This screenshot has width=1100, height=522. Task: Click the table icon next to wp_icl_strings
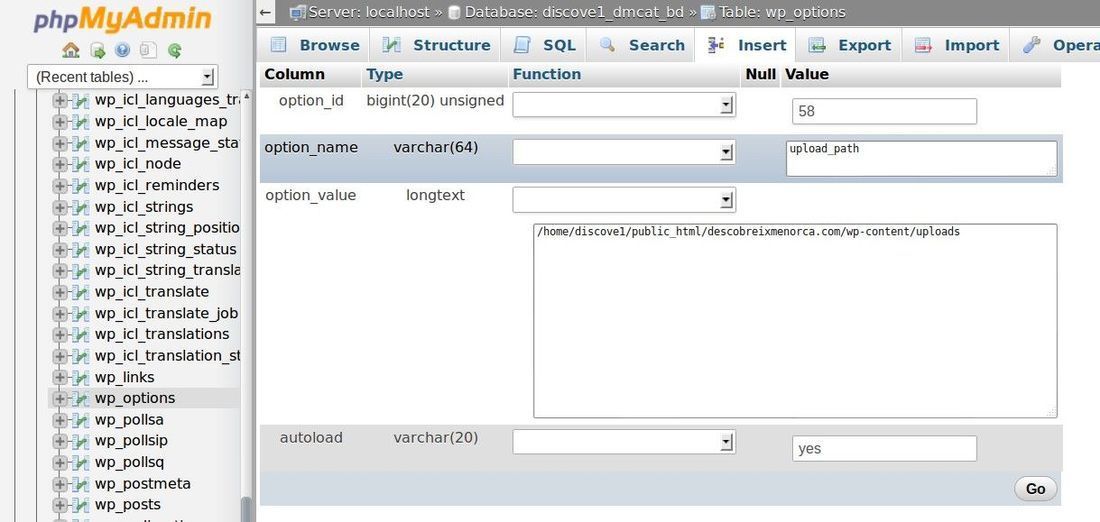coord(81,207)
